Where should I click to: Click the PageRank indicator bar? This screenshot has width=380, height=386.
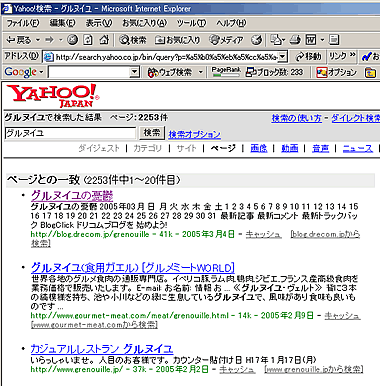coord(226,72)
